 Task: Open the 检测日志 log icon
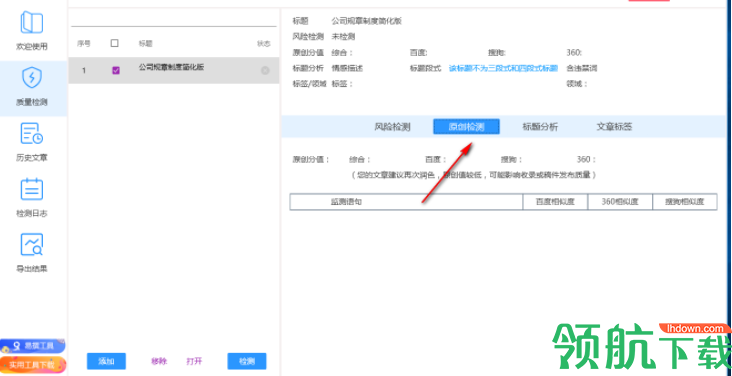click(32, 189)
